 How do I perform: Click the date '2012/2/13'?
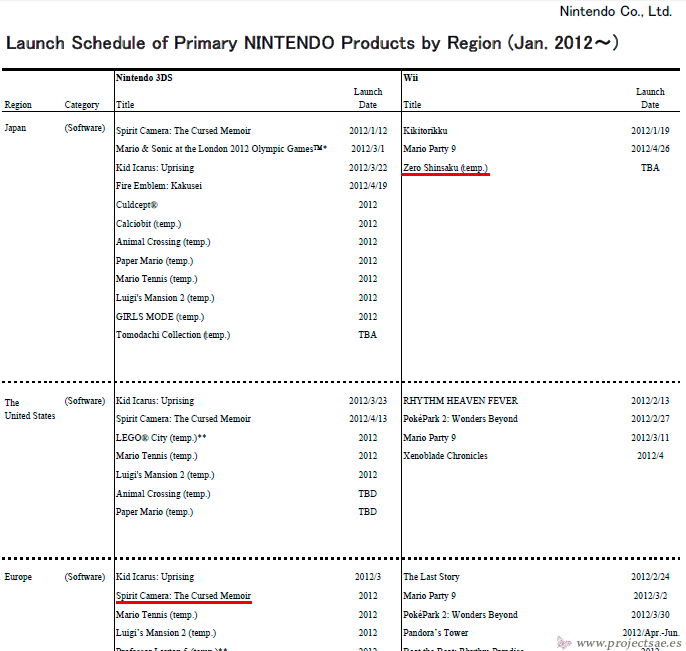click(x=650, y=401)
